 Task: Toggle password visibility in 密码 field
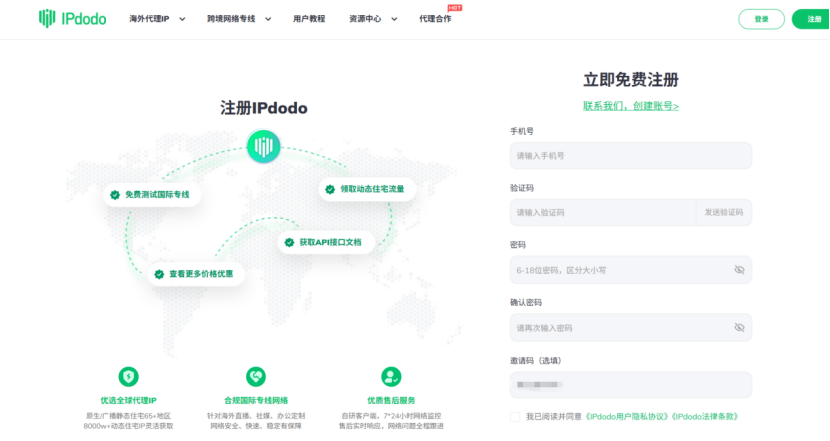coord(739,270)
